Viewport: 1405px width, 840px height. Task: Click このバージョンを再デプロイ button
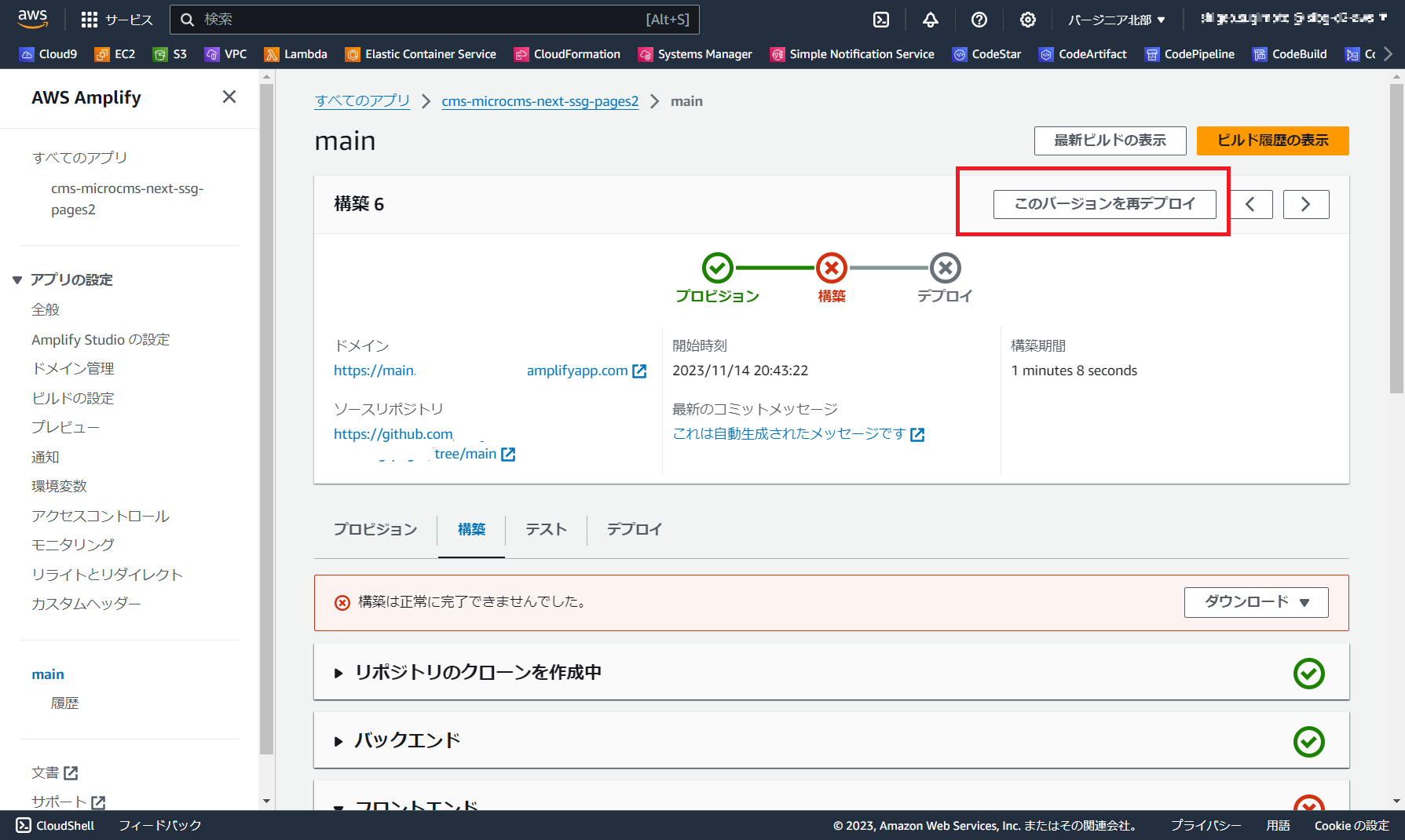coord(1105,204)
